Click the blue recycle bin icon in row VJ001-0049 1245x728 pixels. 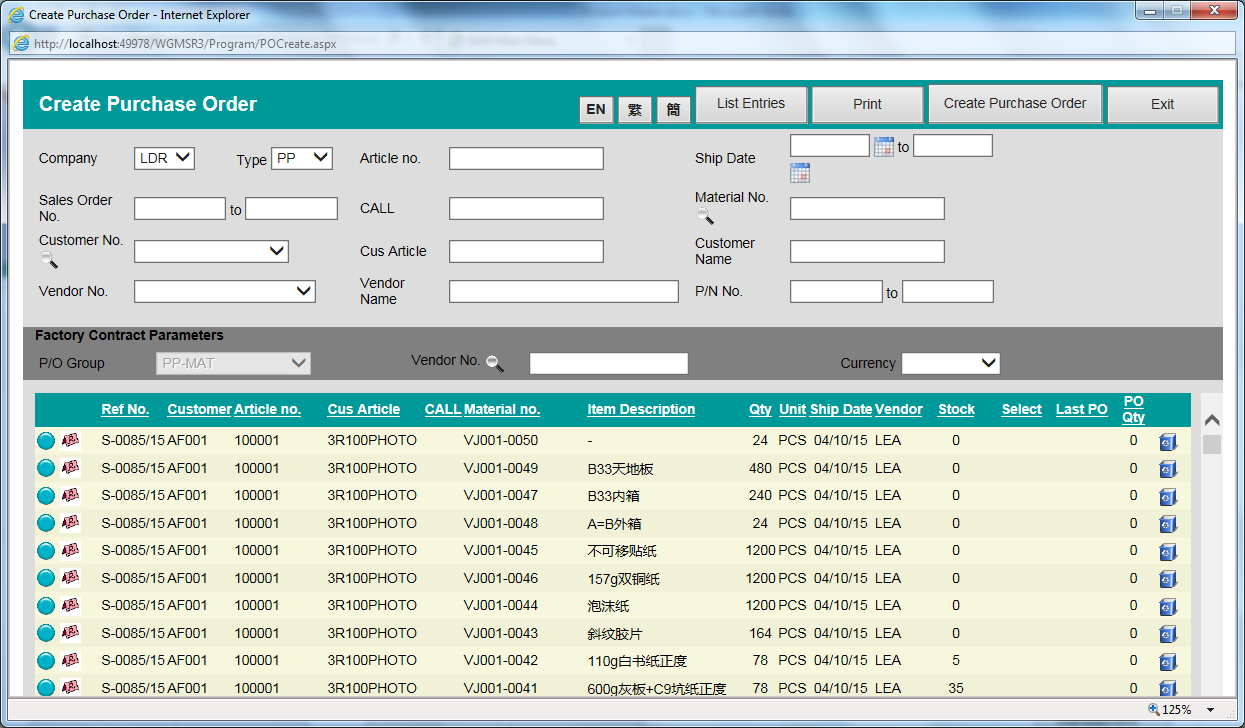tap(1168, 469)
